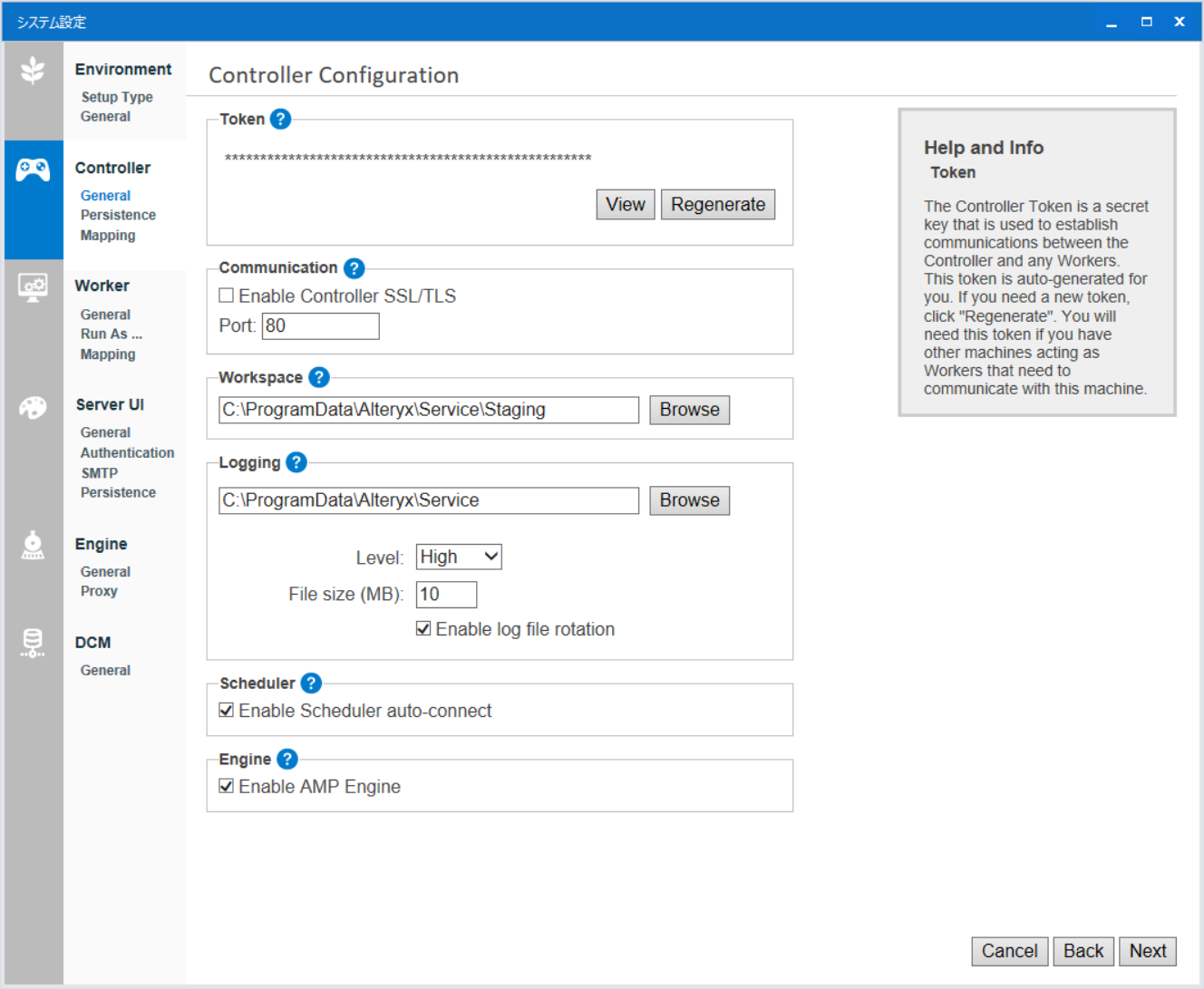Click the Port input field
This screenshot has width=1204, height=989.
pyautogui.click(x=320, y=325)
